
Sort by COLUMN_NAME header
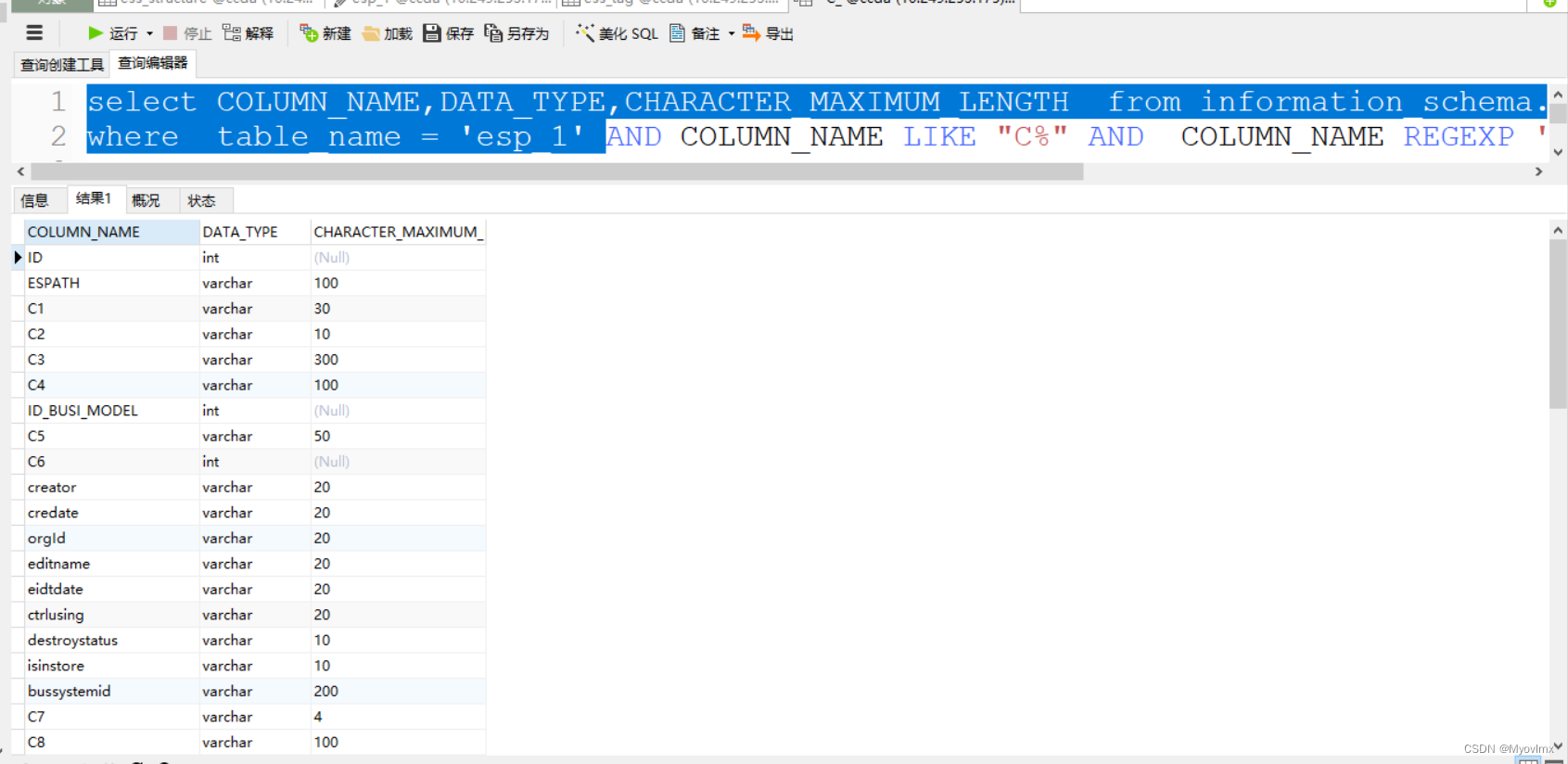tap(110, 232)
